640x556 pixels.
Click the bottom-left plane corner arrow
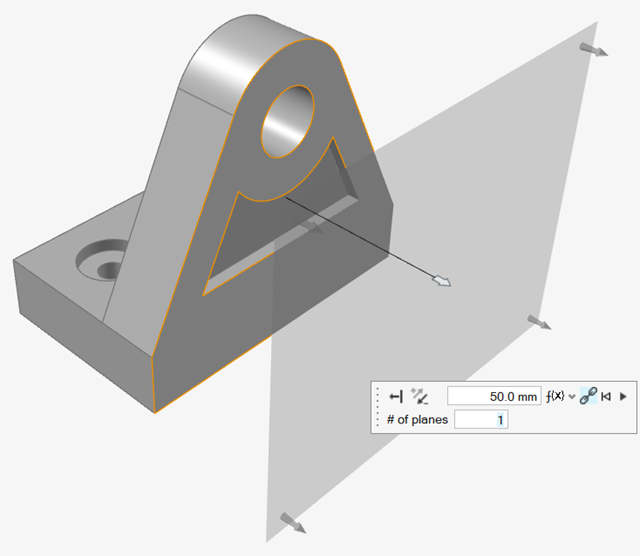[293, 523]
